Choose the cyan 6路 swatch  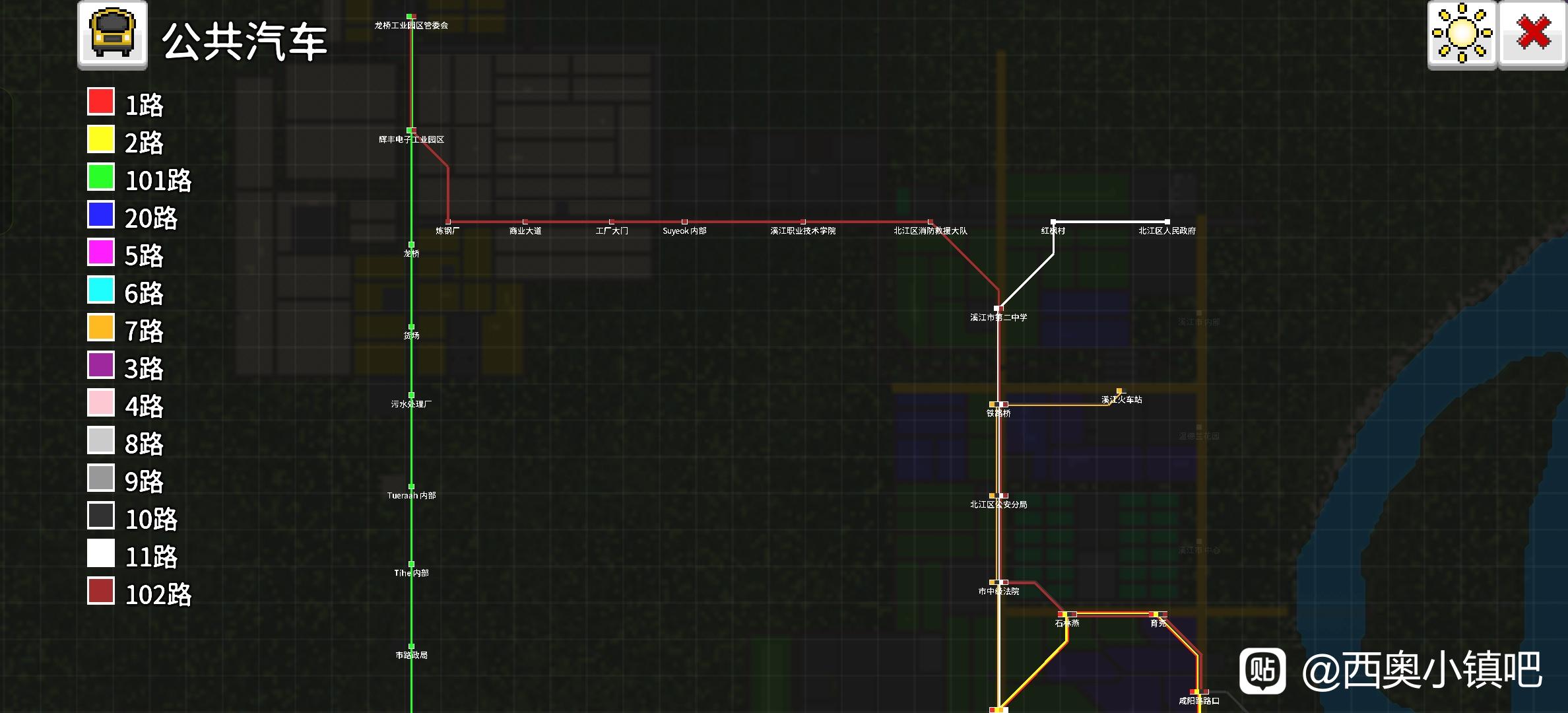point(101,290)
